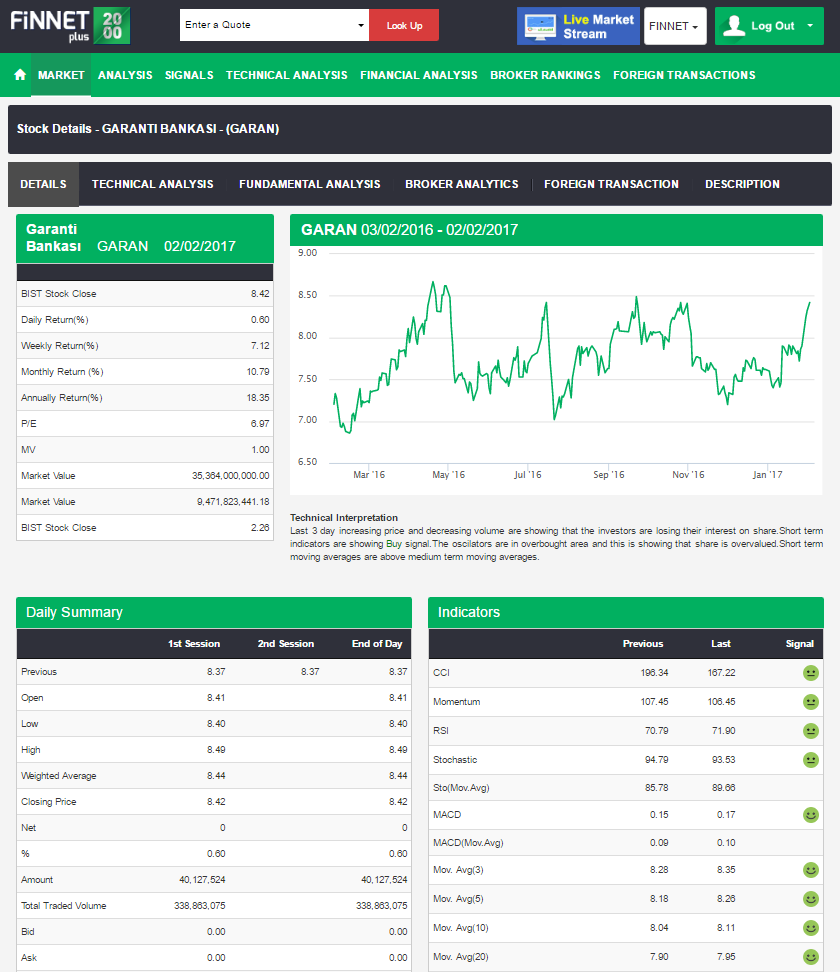Switch to the FOREIGN TRANSACTION tab
Viewport: 840px width, 972px height.
[x=611, y=184]
